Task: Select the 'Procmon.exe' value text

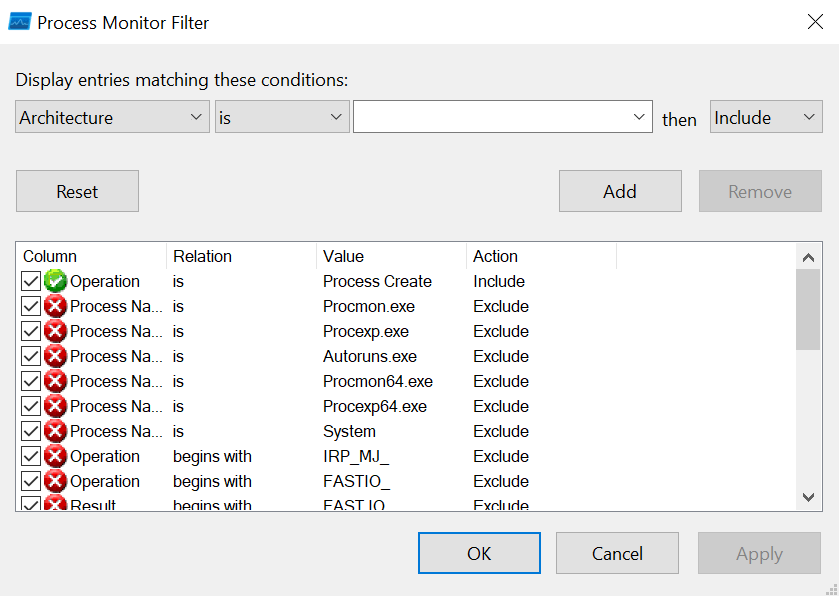Action: [x=369, y=307]
